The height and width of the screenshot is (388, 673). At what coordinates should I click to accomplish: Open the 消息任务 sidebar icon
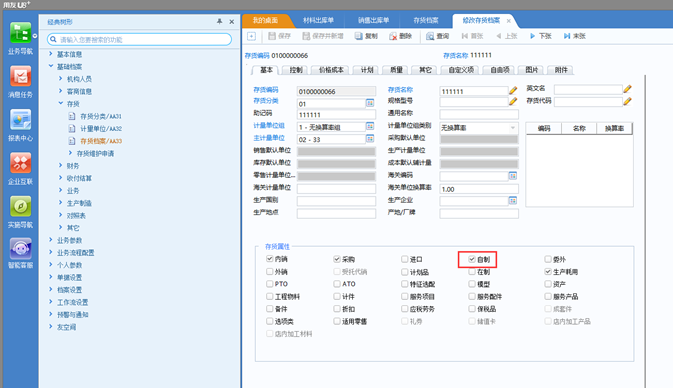20,76
